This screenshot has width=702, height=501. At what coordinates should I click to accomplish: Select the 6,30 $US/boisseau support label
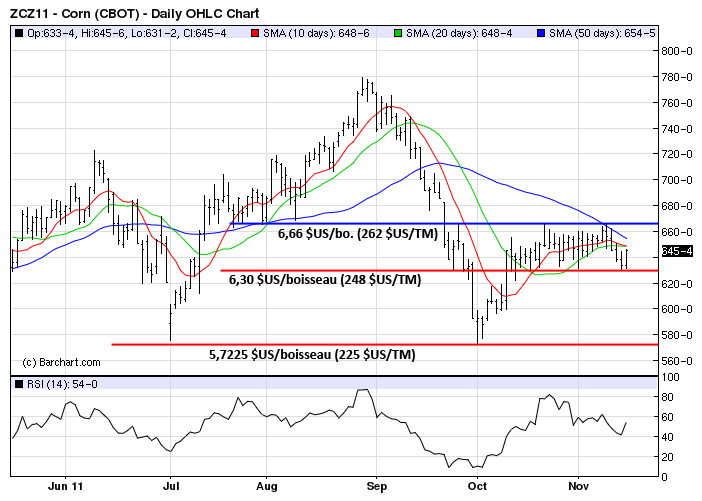click(325, 280)
